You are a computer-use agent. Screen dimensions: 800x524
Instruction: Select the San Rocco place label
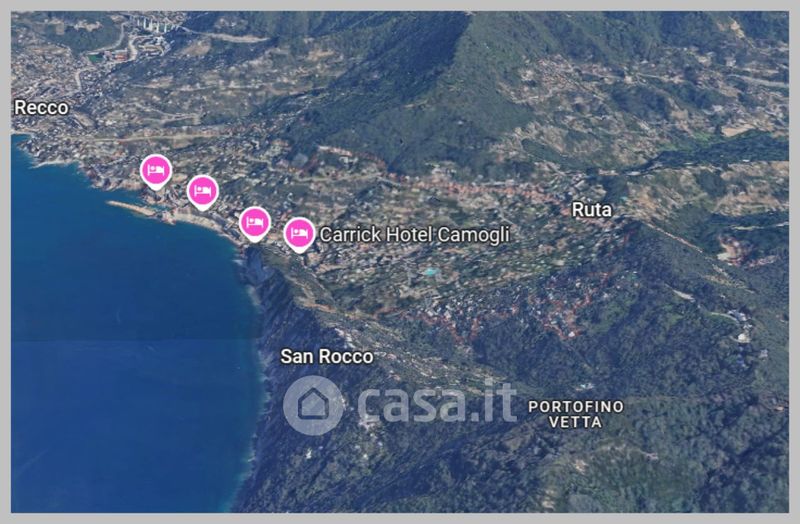(327, 356)
